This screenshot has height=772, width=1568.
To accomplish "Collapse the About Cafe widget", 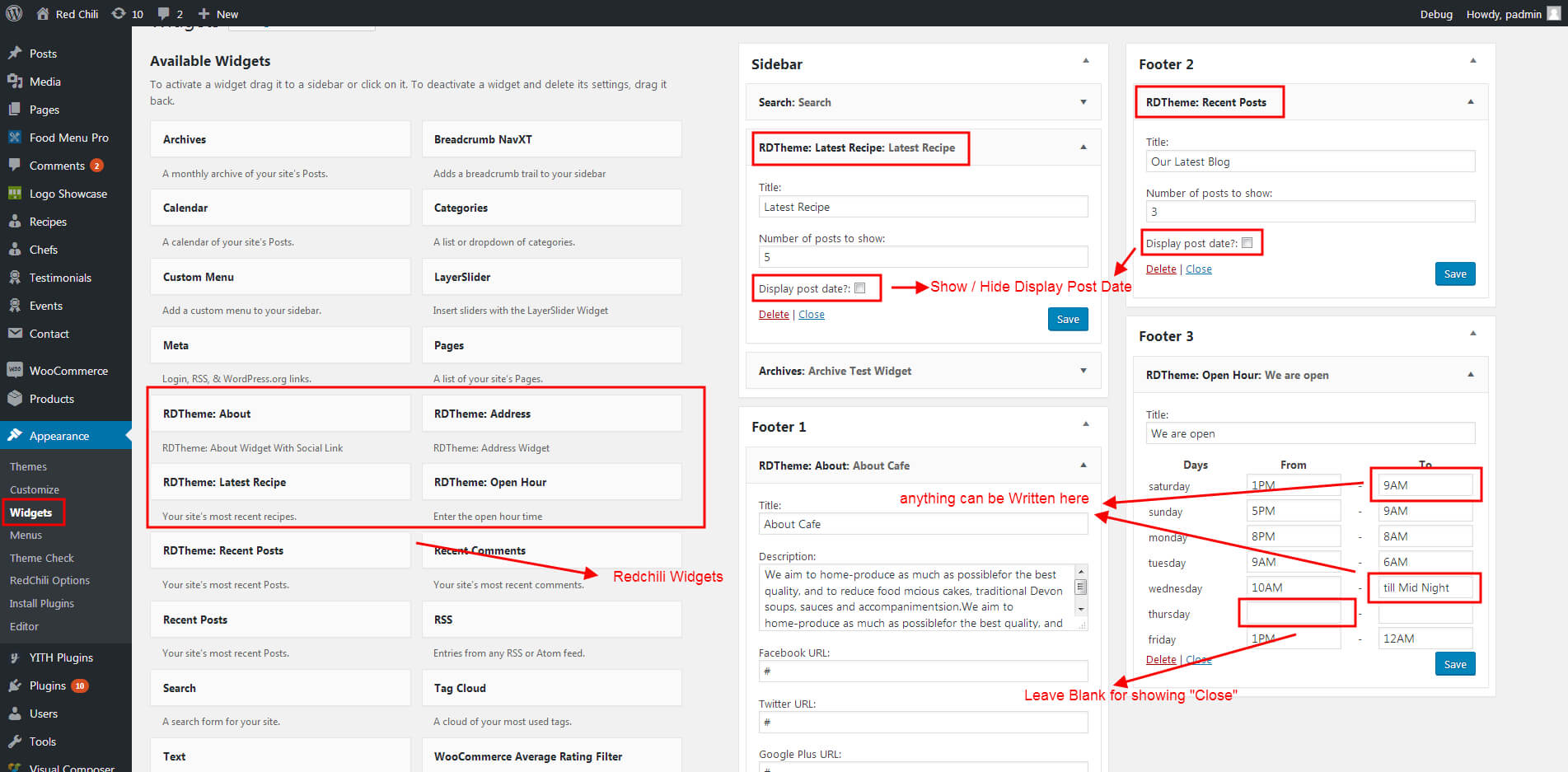I will coord(1084,466).
